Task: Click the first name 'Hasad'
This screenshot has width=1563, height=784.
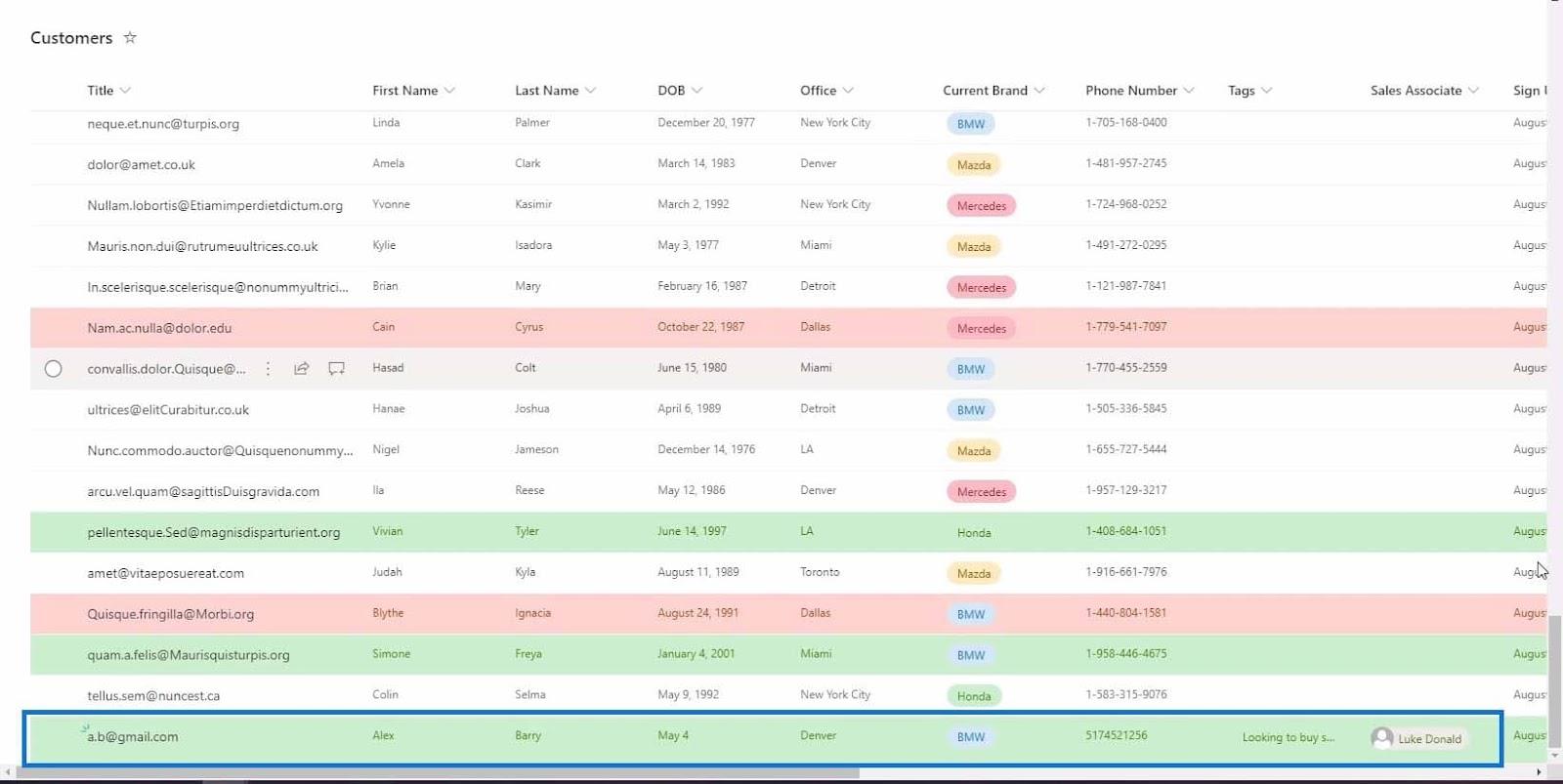Action: coord(388,367)
